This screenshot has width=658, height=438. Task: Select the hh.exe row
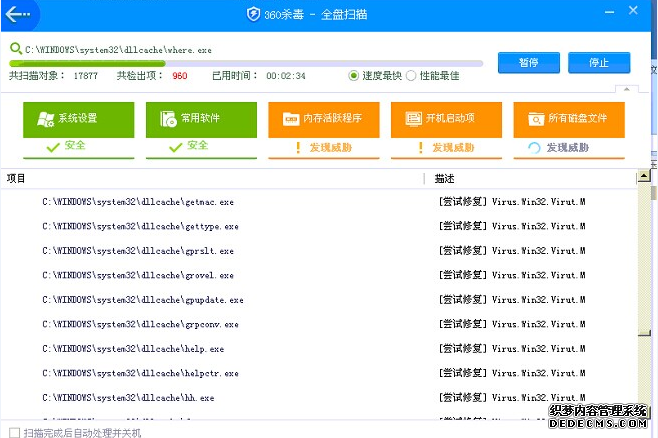pos(319,398)
